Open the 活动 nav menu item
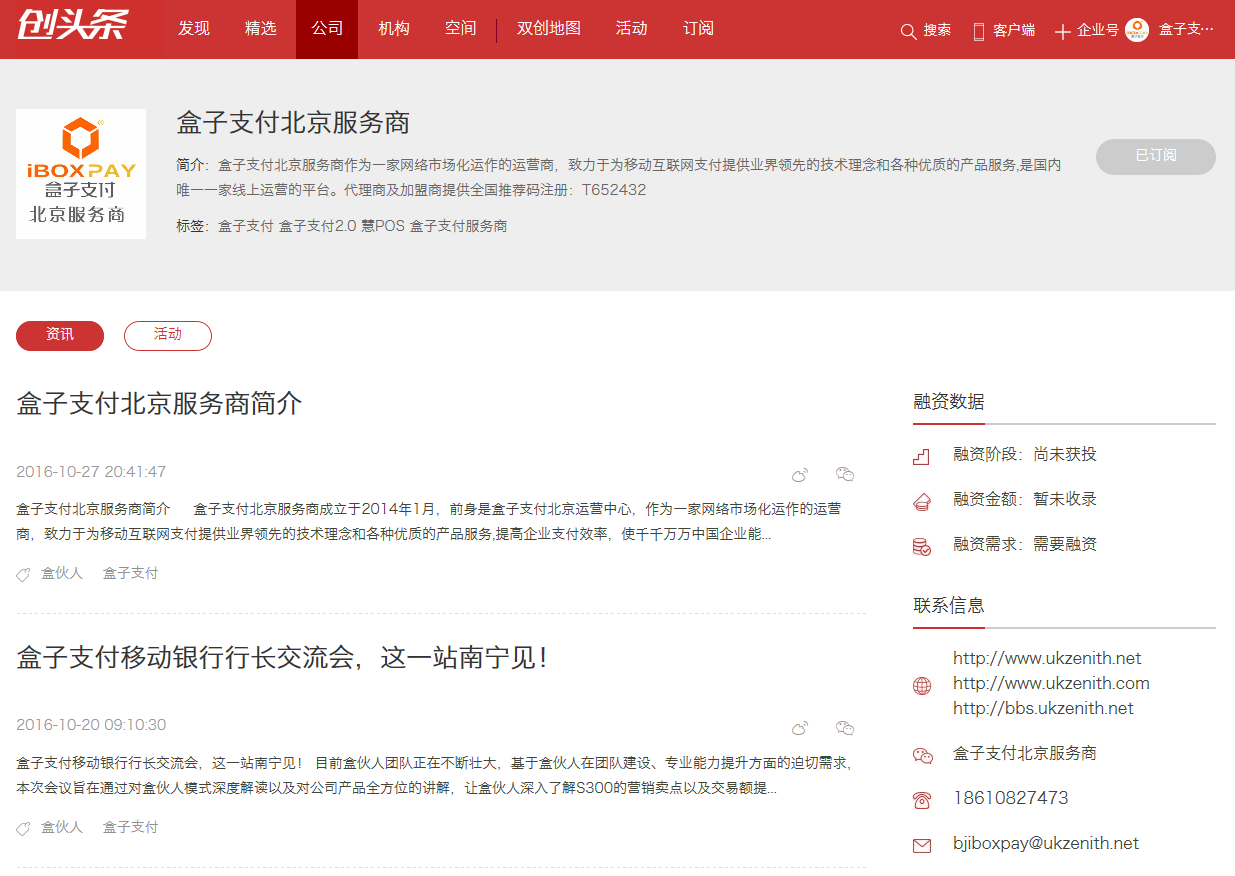The height and width of the screenshot is (876, 1235). click(632, 29)
